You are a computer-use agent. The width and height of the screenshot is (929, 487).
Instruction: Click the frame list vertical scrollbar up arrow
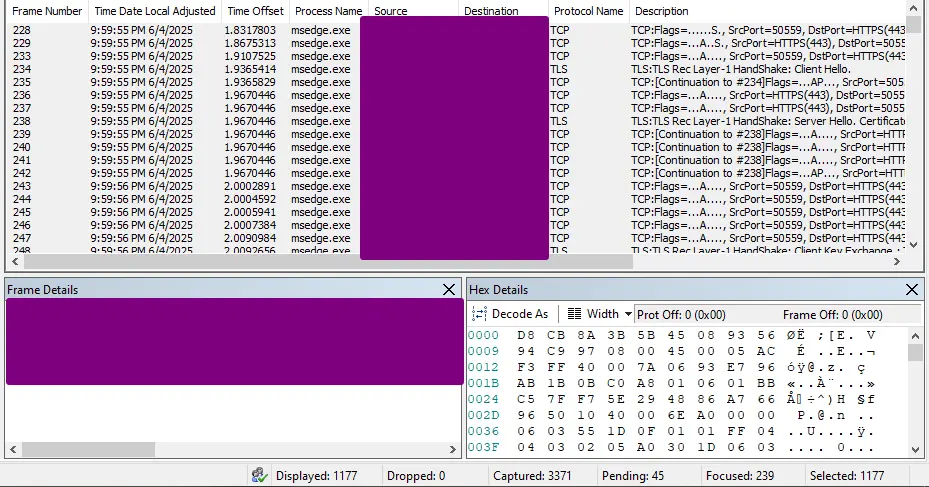(x=914, y=8)
